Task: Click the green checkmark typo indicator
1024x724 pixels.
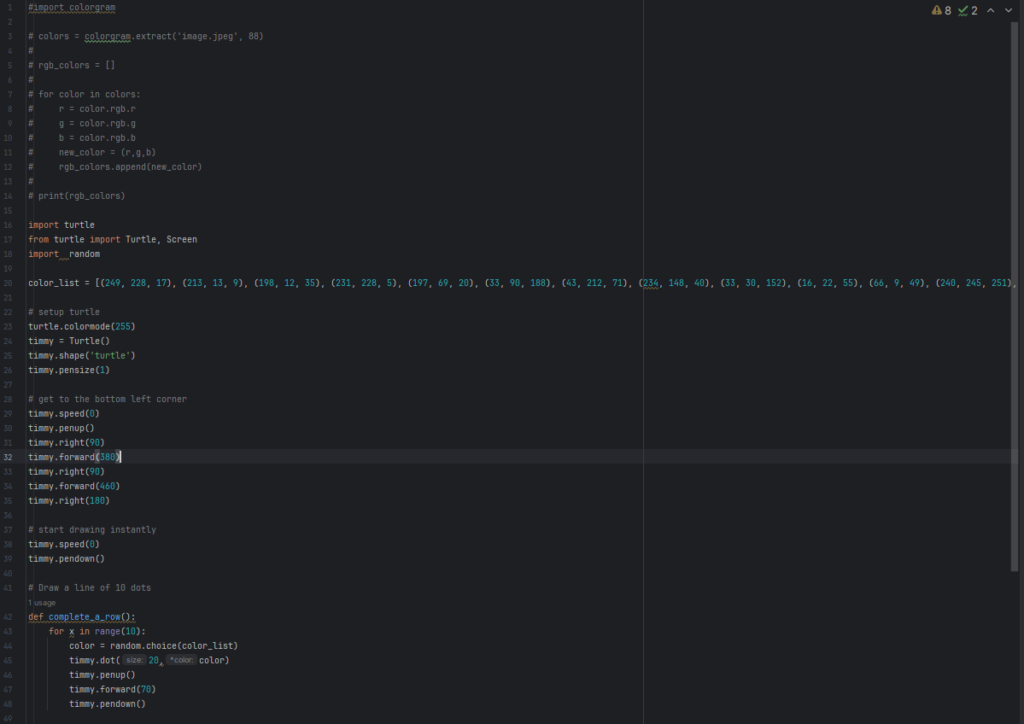Action: (x=963, y=10)
